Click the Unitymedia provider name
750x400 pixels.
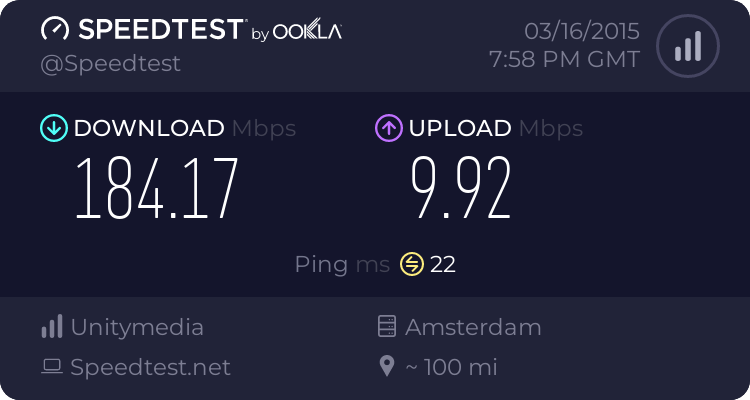(x=137, y=327)
